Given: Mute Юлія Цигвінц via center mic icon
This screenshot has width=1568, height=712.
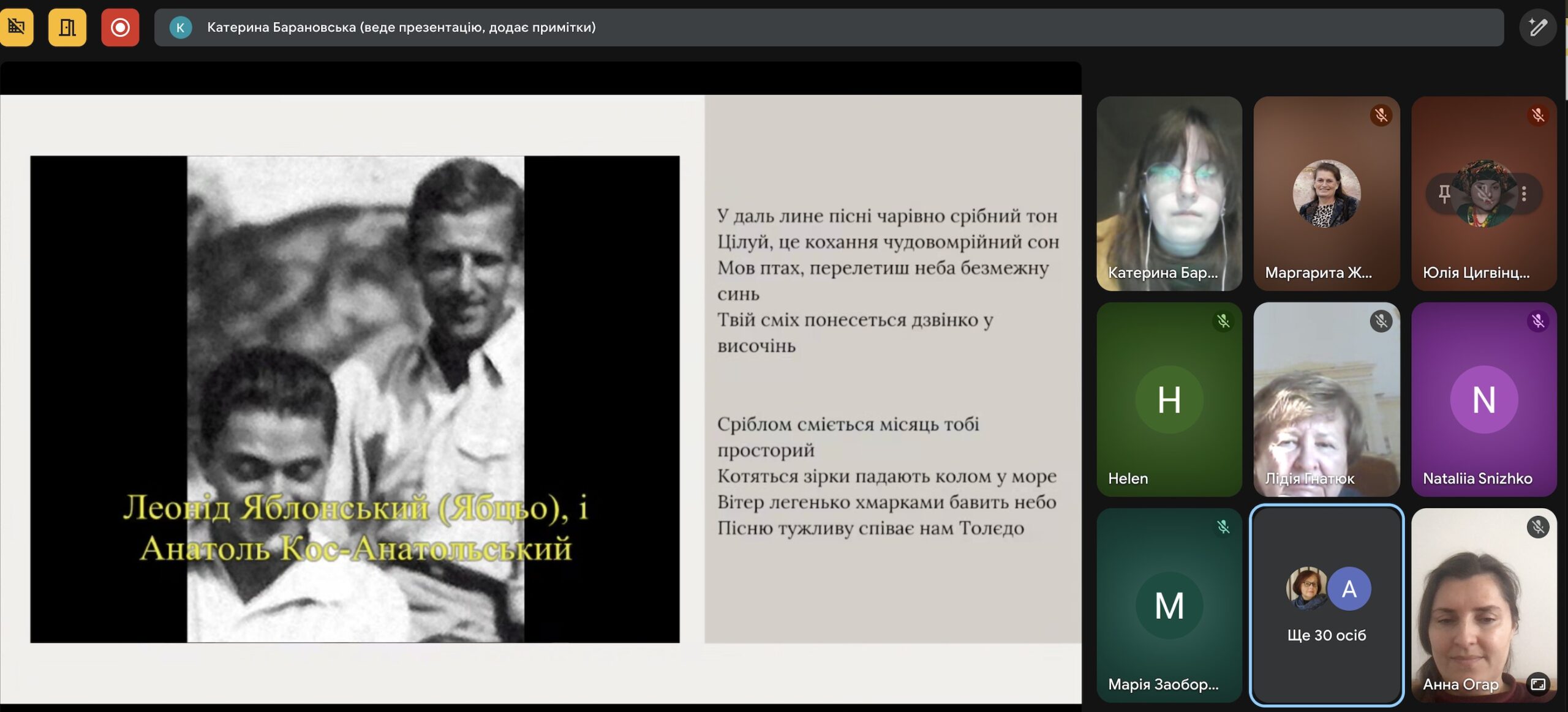Looking at the screenshot, I should tap(1484, 194).
